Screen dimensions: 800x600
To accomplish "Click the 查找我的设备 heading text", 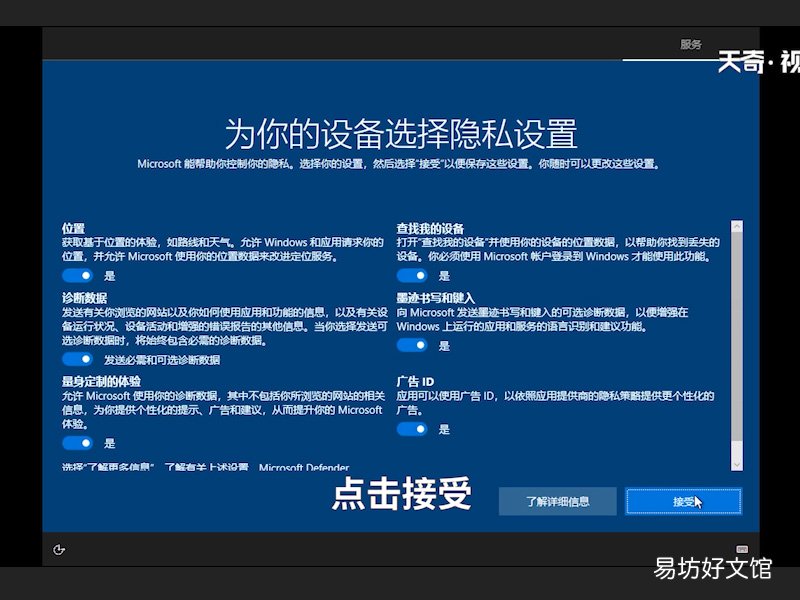I will [430, 229].
